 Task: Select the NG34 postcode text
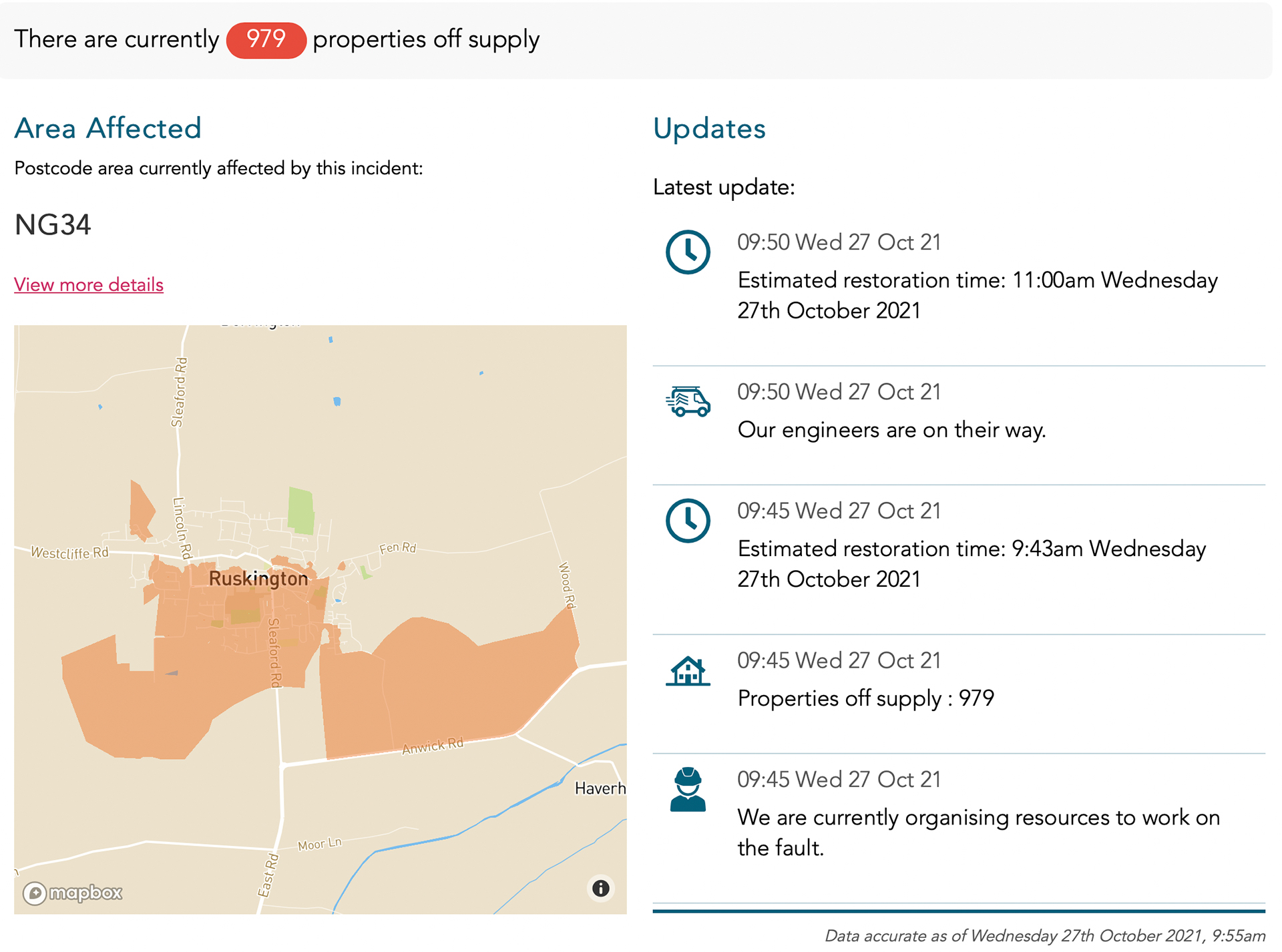point(53,225)
